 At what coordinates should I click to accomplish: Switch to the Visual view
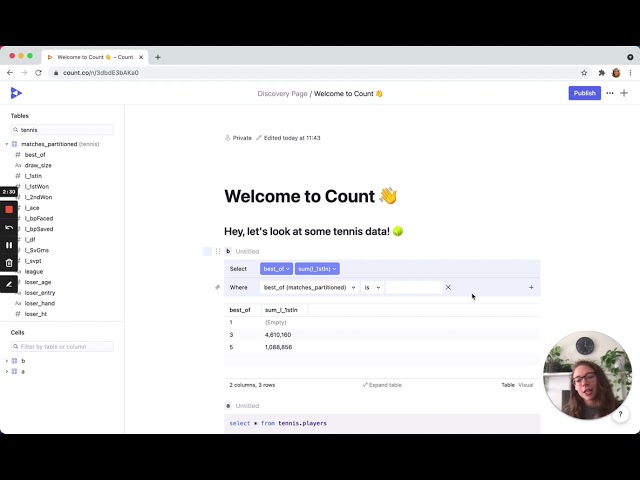tap(526, 385)
